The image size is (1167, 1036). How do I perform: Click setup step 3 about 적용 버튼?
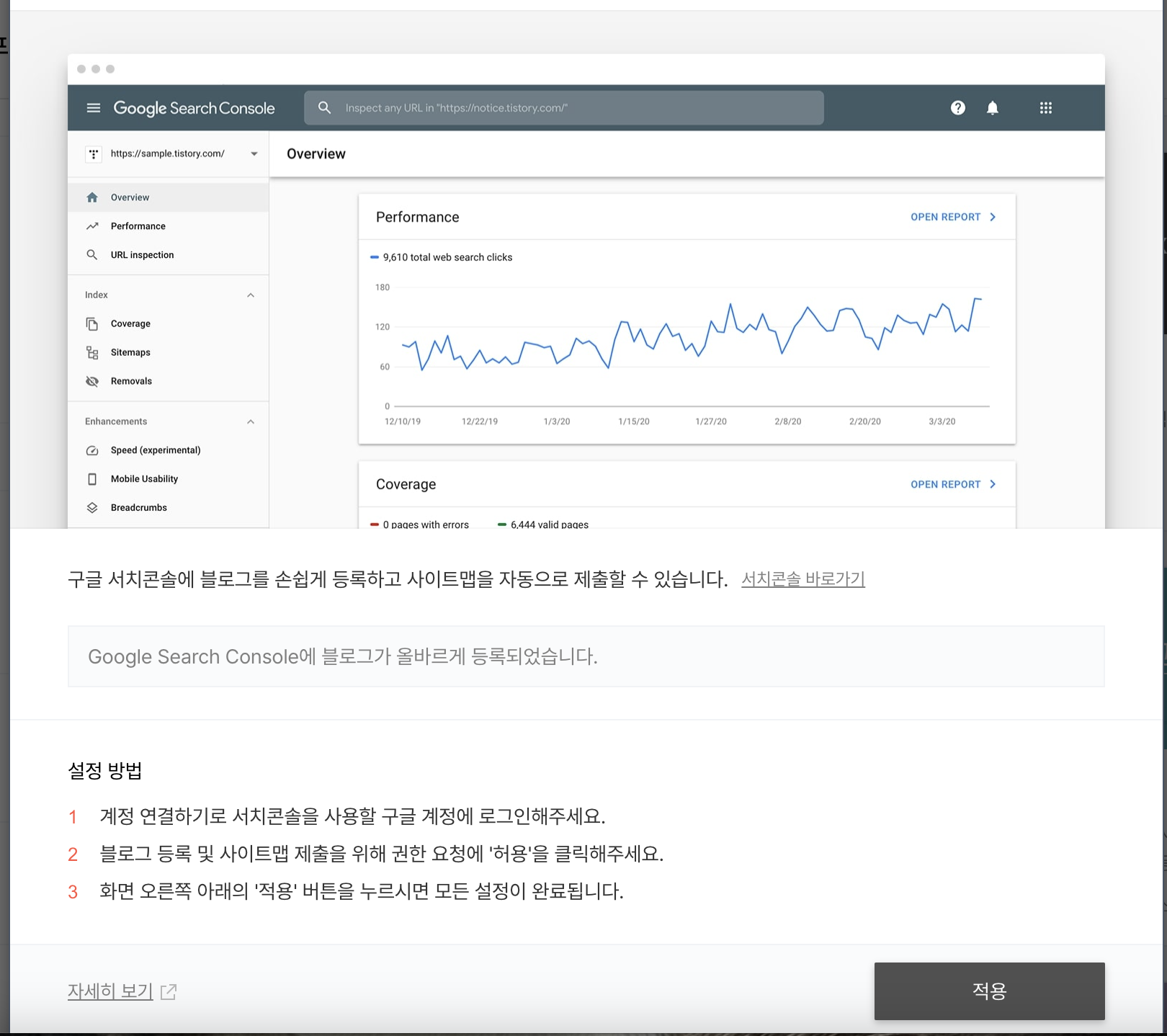pyautogui.click(x=362, y=891)
